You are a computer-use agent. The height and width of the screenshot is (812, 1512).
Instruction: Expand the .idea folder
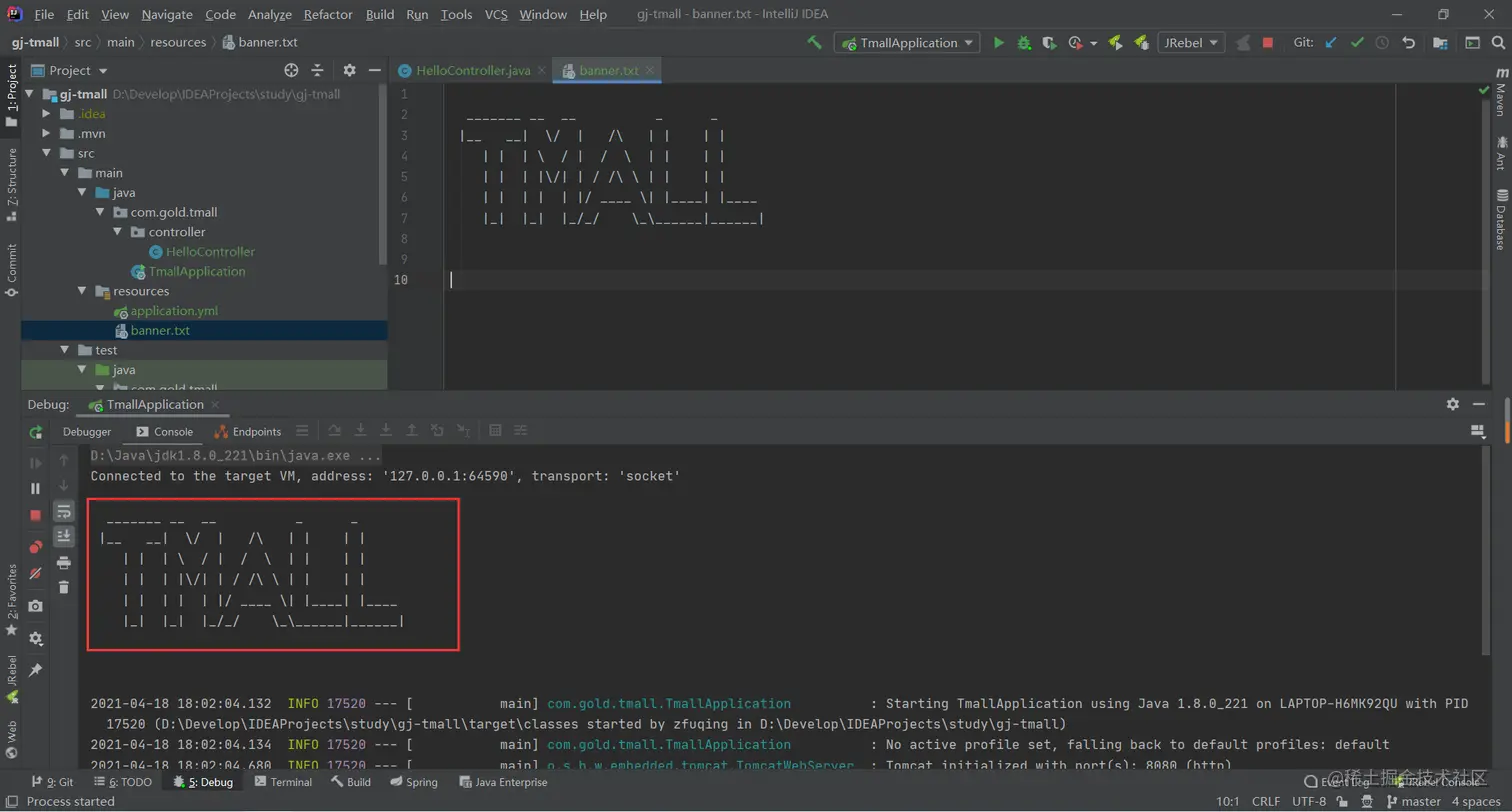[46, 114]
